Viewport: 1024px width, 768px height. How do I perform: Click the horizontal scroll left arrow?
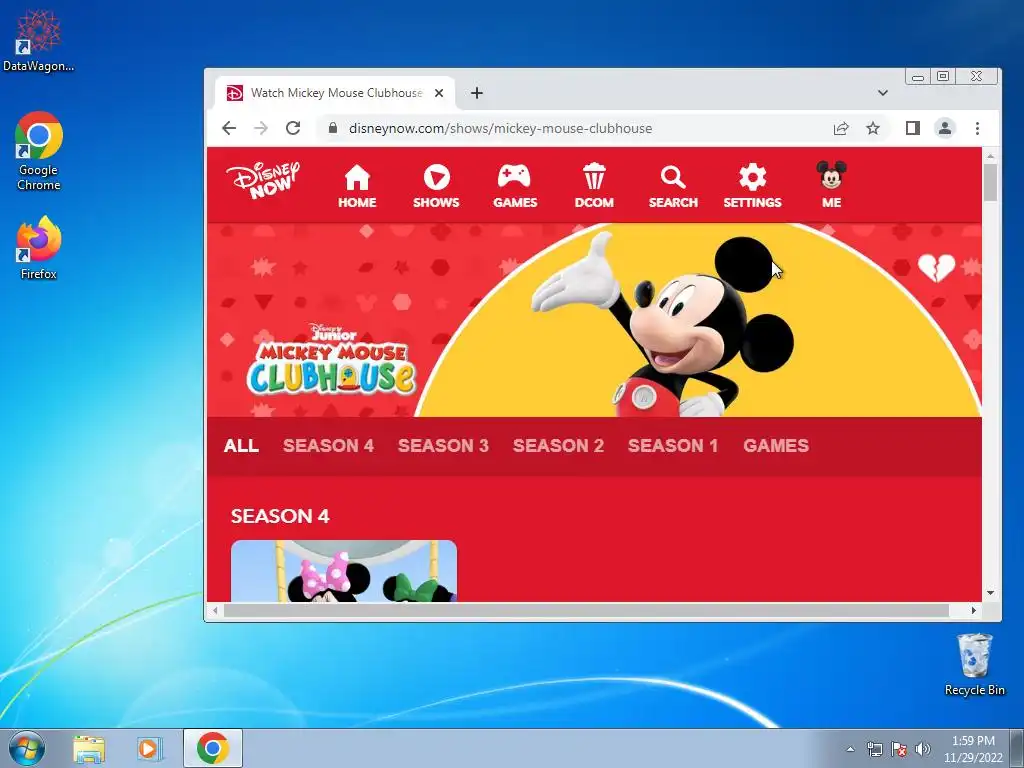pos(215,611)
